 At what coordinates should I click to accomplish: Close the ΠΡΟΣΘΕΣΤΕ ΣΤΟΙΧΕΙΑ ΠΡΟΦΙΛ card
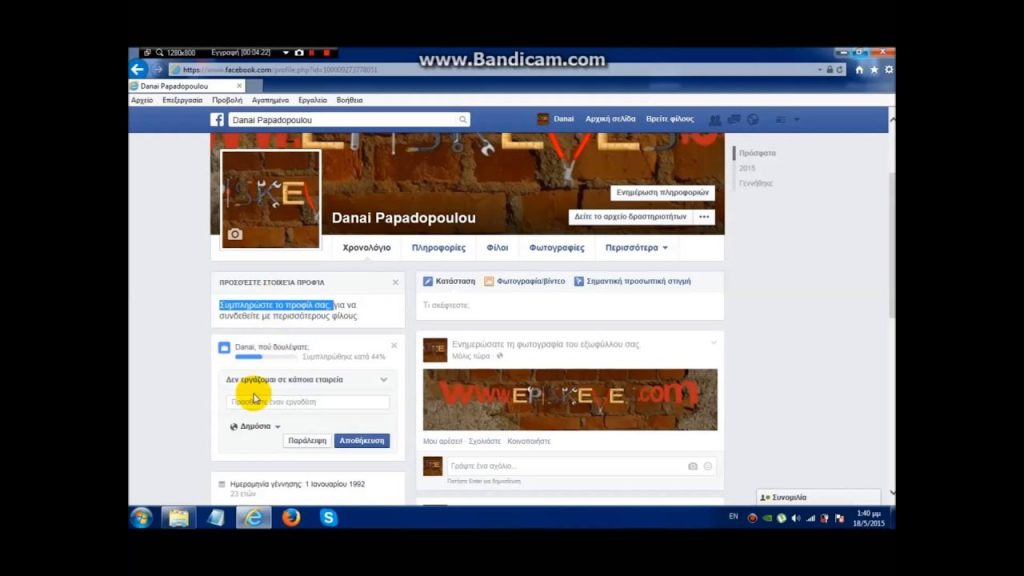[x=395, y=282]
